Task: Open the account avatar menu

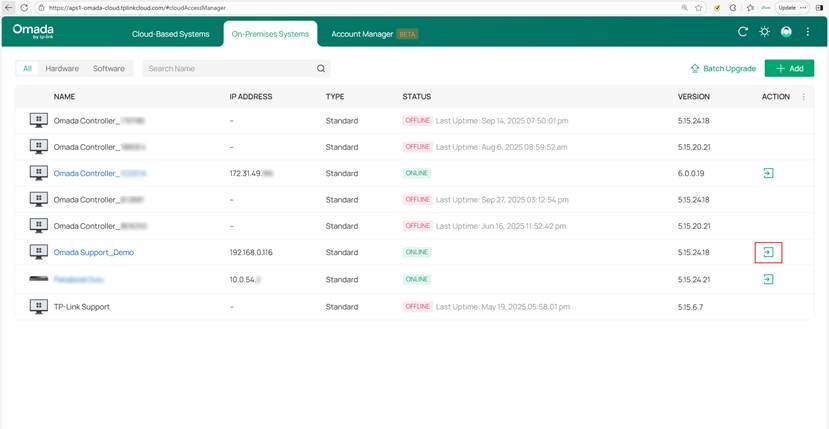Action: pos(786,32)
